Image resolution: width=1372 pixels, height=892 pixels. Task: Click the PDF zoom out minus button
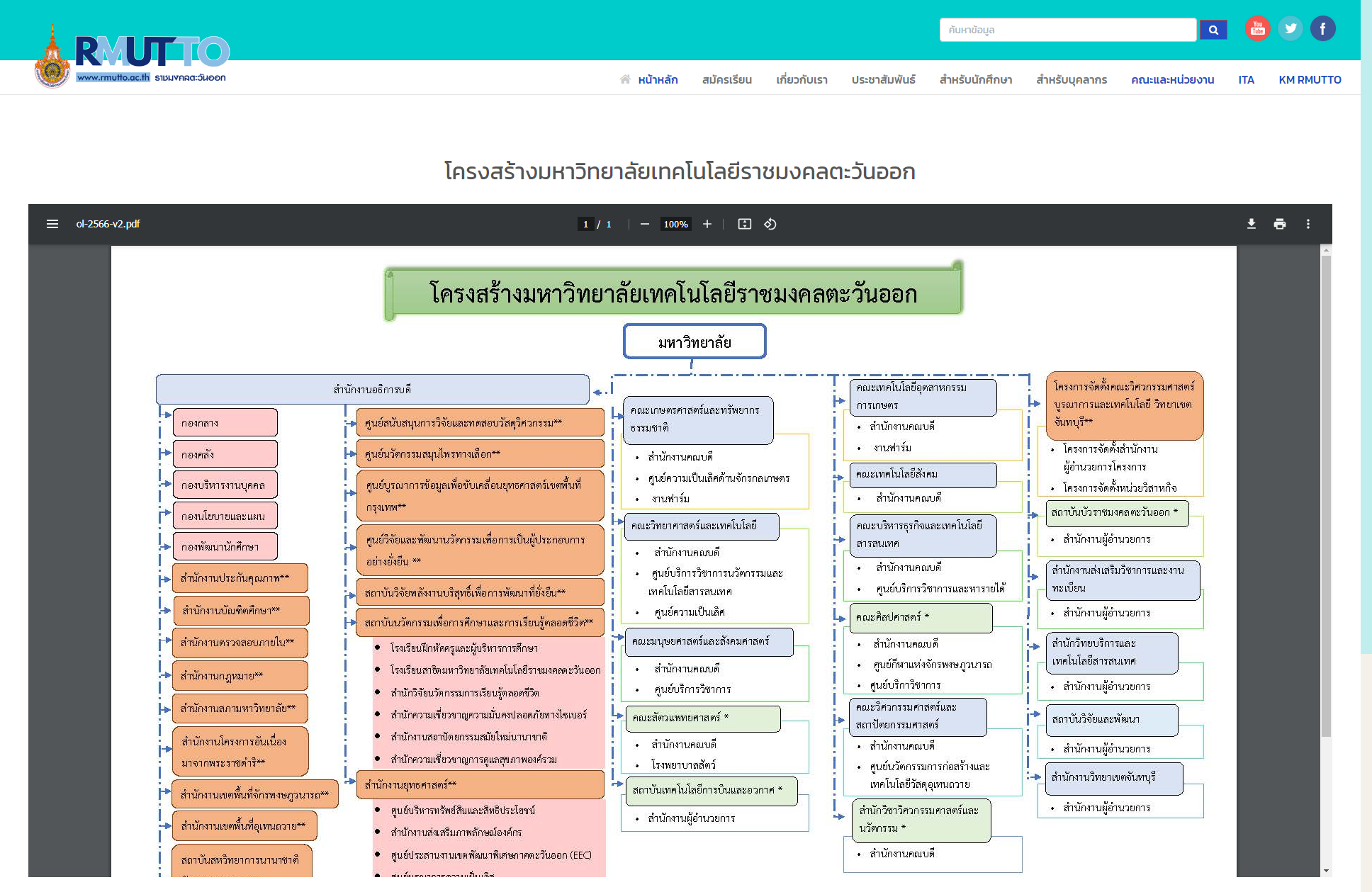644,224
